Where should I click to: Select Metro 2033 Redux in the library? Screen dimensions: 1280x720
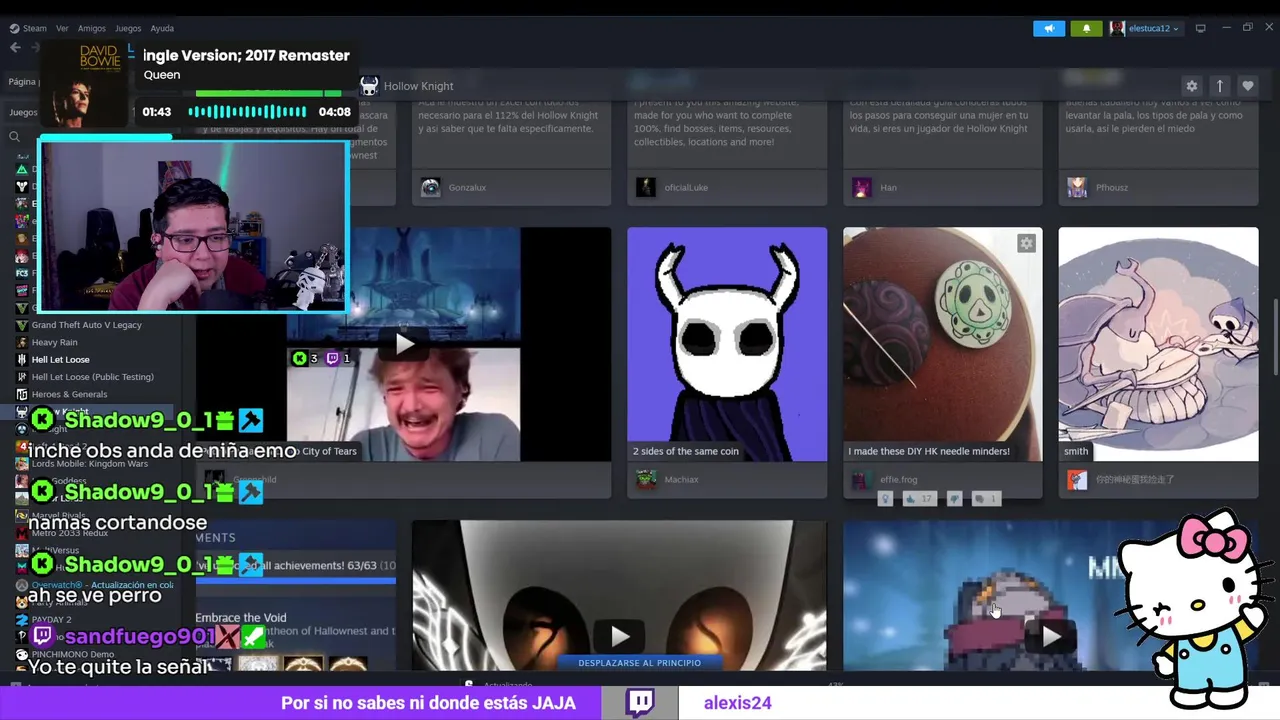pos(68,533)
